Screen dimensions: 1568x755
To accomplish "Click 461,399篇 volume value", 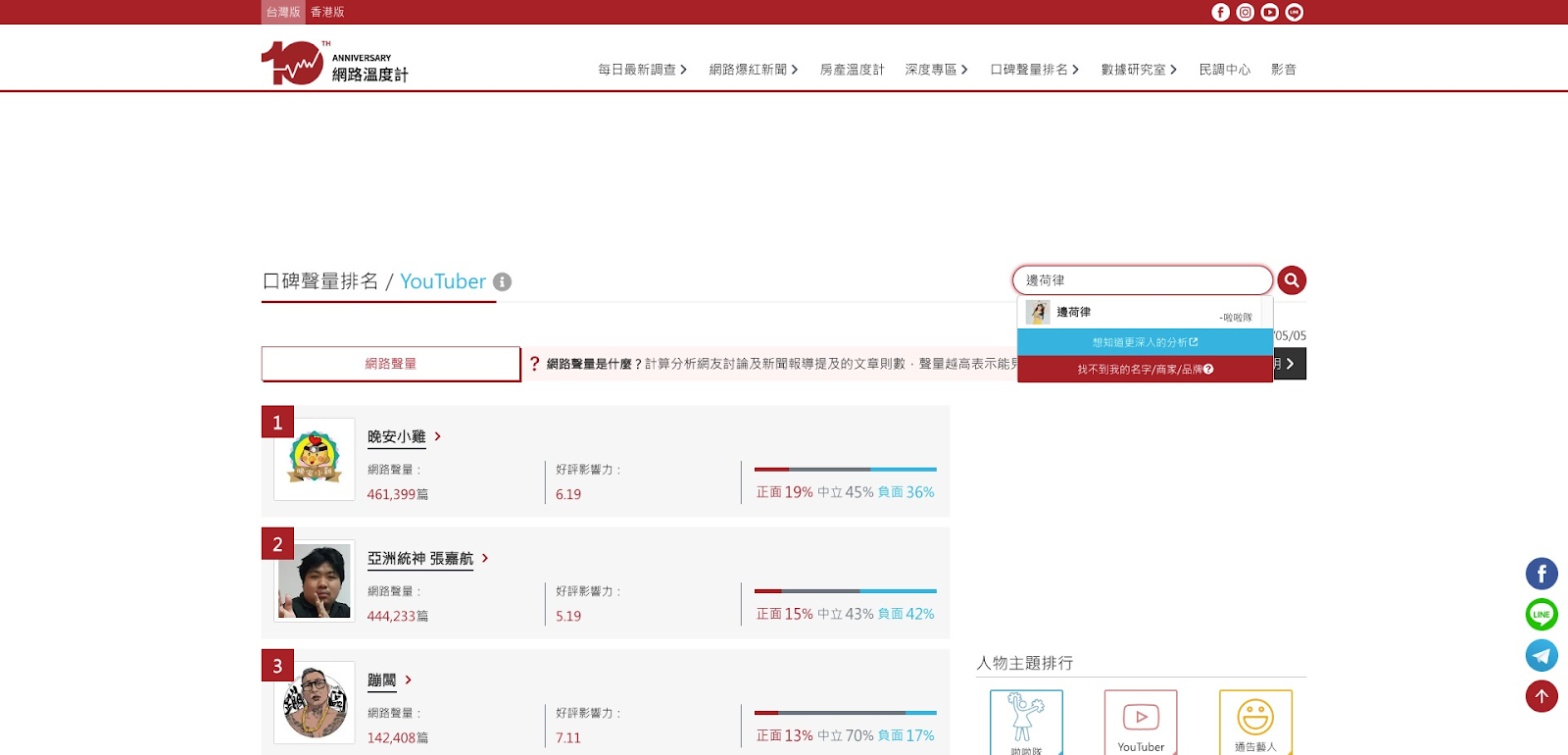I will pos(398,494).
